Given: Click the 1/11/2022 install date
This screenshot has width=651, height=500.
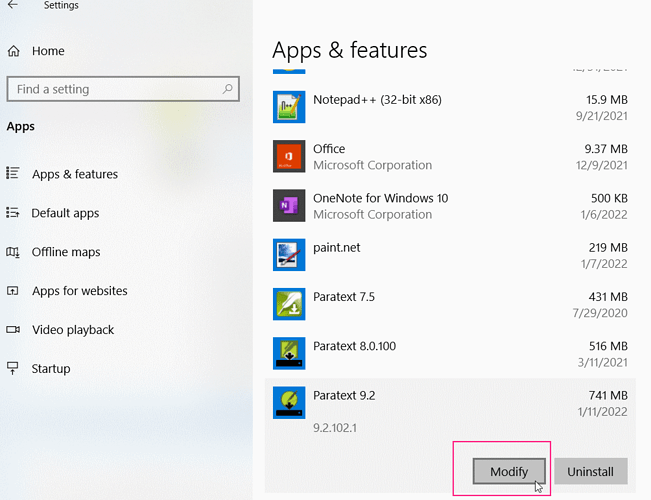Looking at the screenshot, I should coord(602,412).
